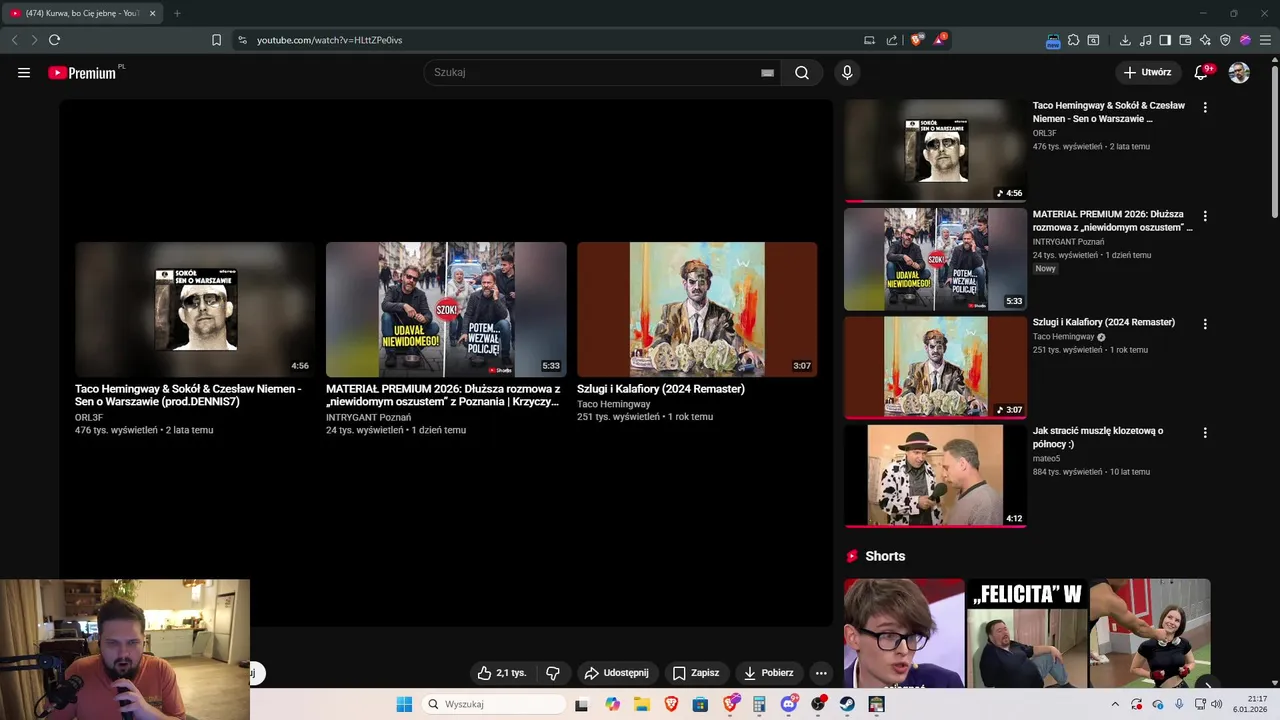Open options for Sen o Warszawie sidebar video
This screenshot has height=720, width=1280.
1205,107
